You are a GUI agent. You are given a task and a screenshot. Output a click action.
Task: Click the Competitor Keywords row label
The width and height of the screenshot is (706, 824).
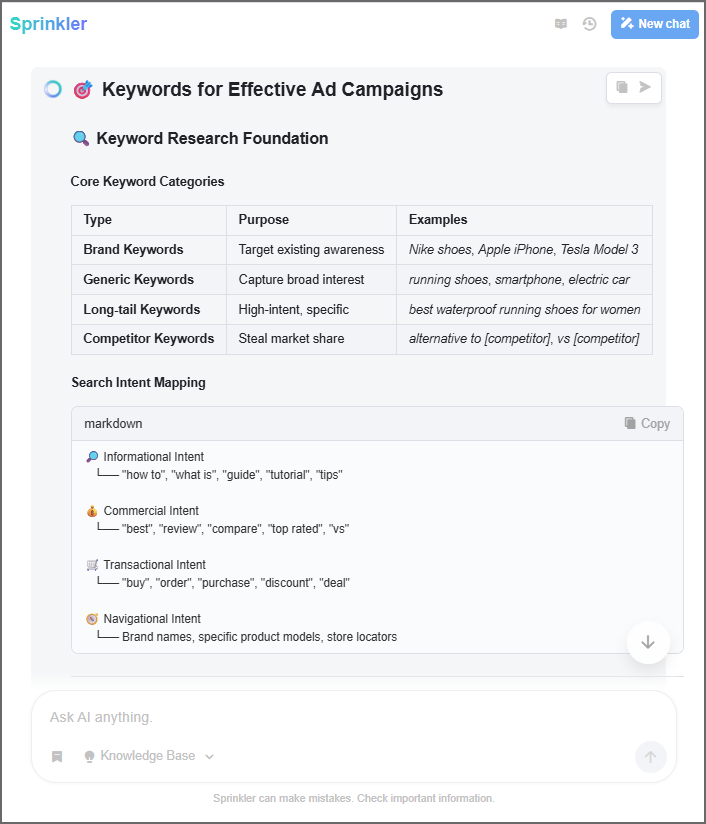pos(148,339)
